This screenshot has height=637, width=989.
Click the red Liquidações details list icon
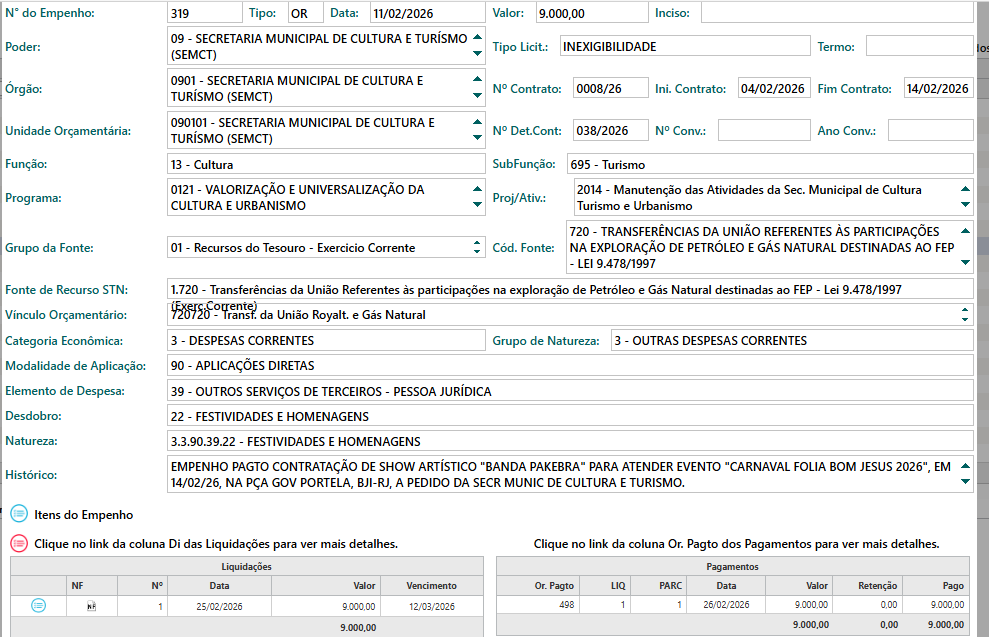(19, 544)
